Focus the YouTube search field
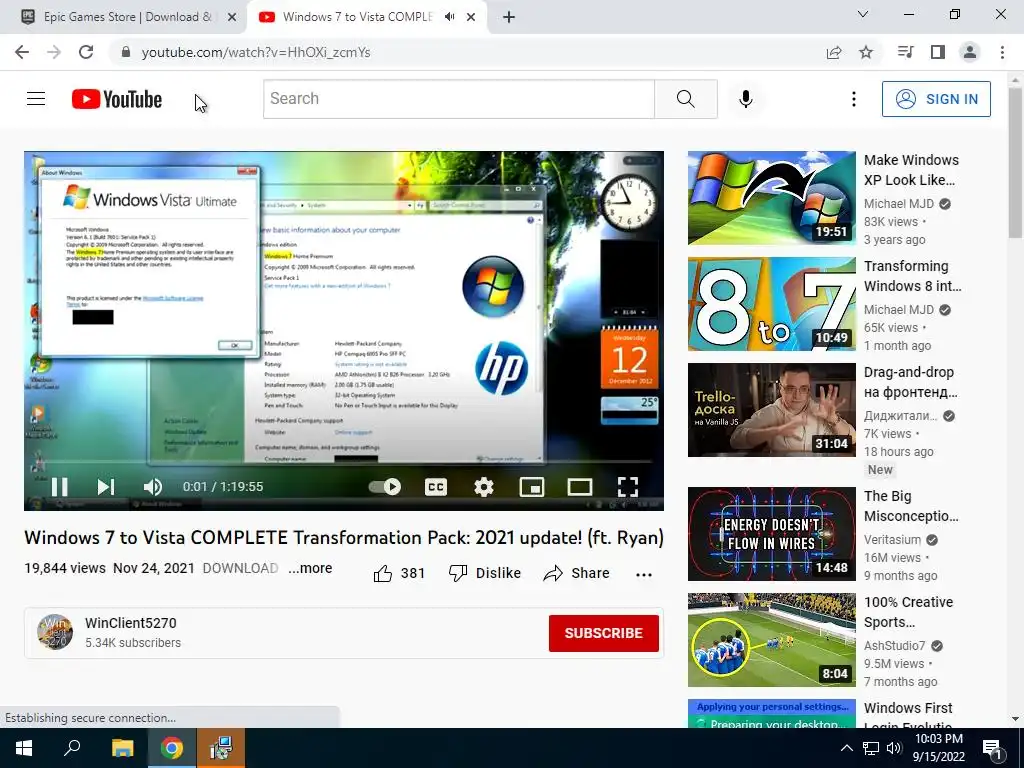The width and height of the screenshot is (1024, 768). (x=458, y=99)
